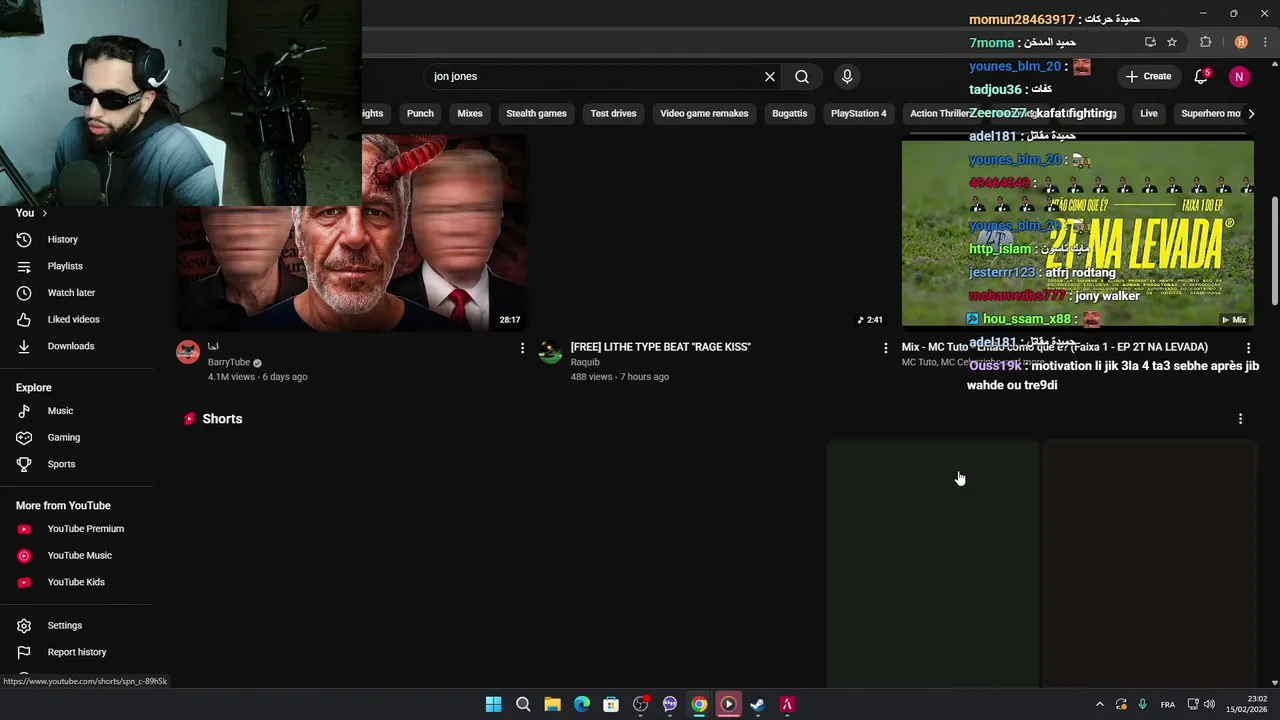Open Steam from the taskbar
This screenshot has width=1280, height=720.
[x=758, y=705]
